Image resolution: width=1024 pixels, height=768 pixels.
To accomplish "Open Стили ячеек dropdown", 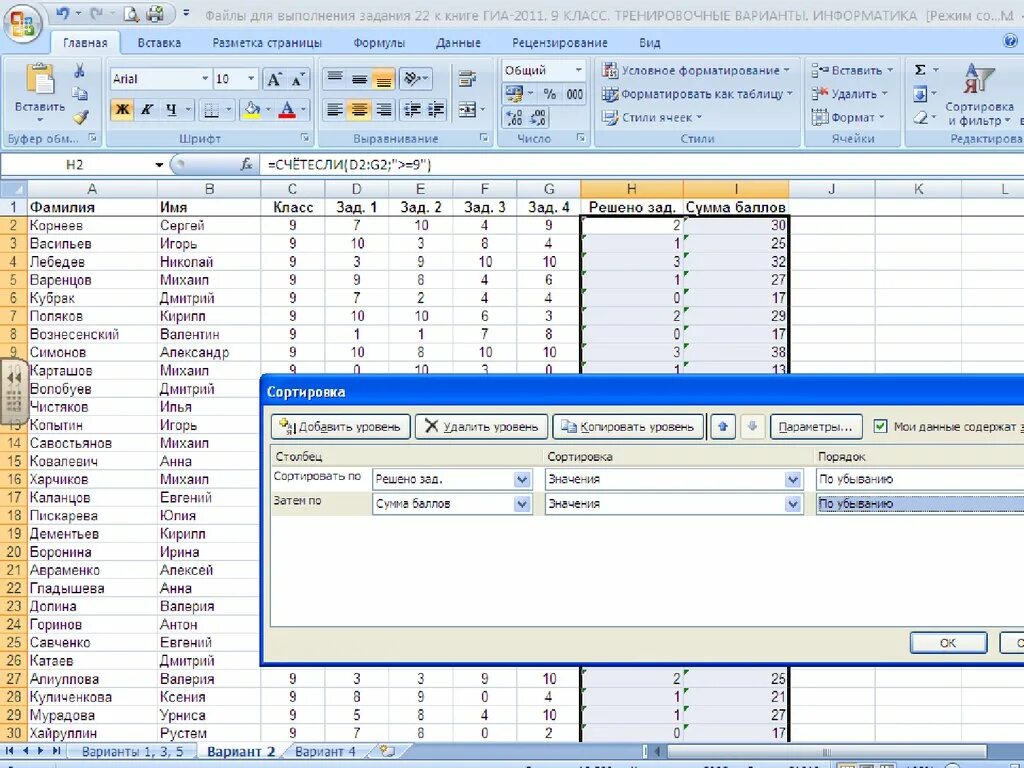I will pos(652,118).
